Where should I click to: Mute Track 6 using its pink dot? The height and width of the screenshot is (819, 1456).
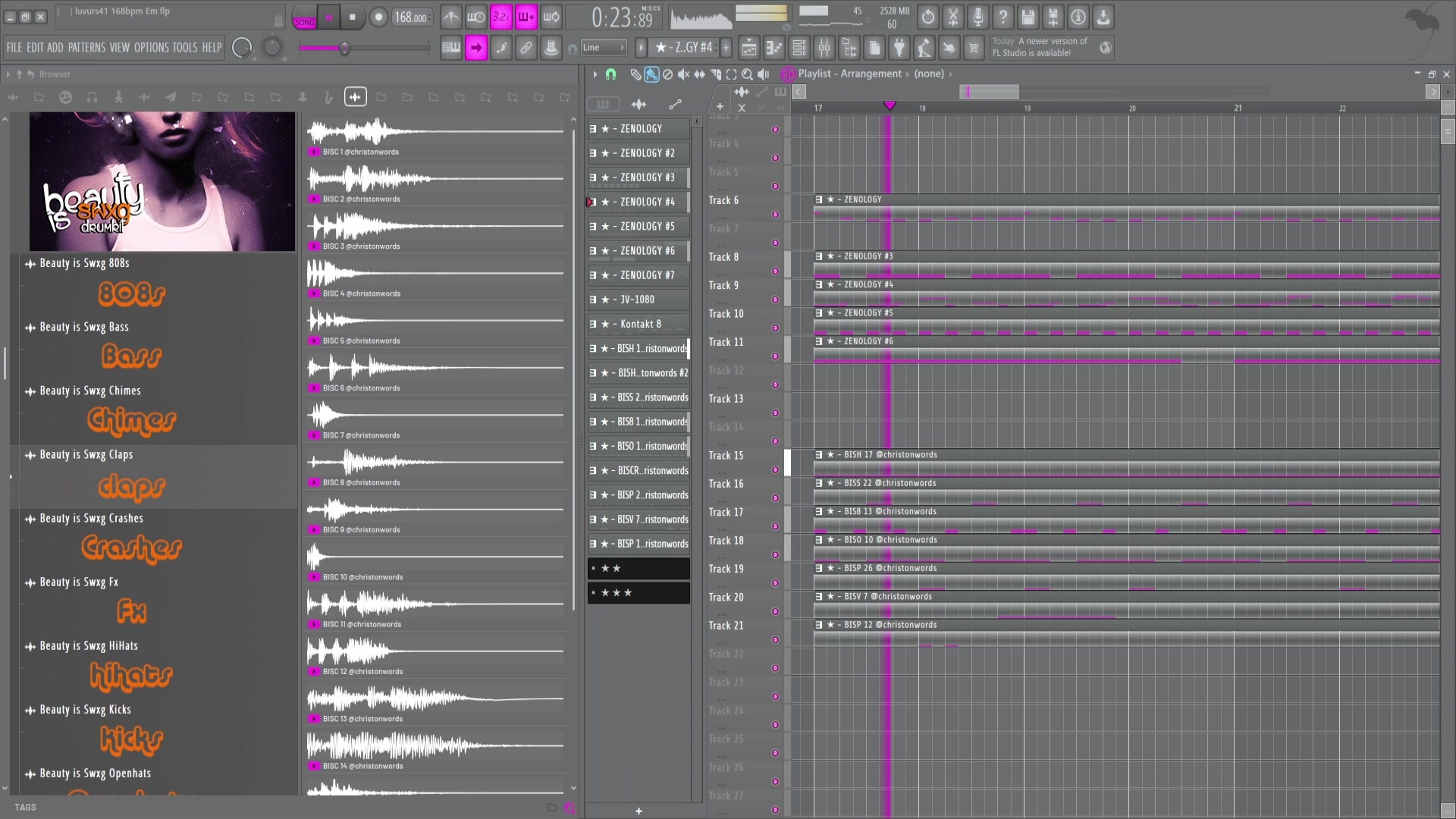[x=775, y=215]
